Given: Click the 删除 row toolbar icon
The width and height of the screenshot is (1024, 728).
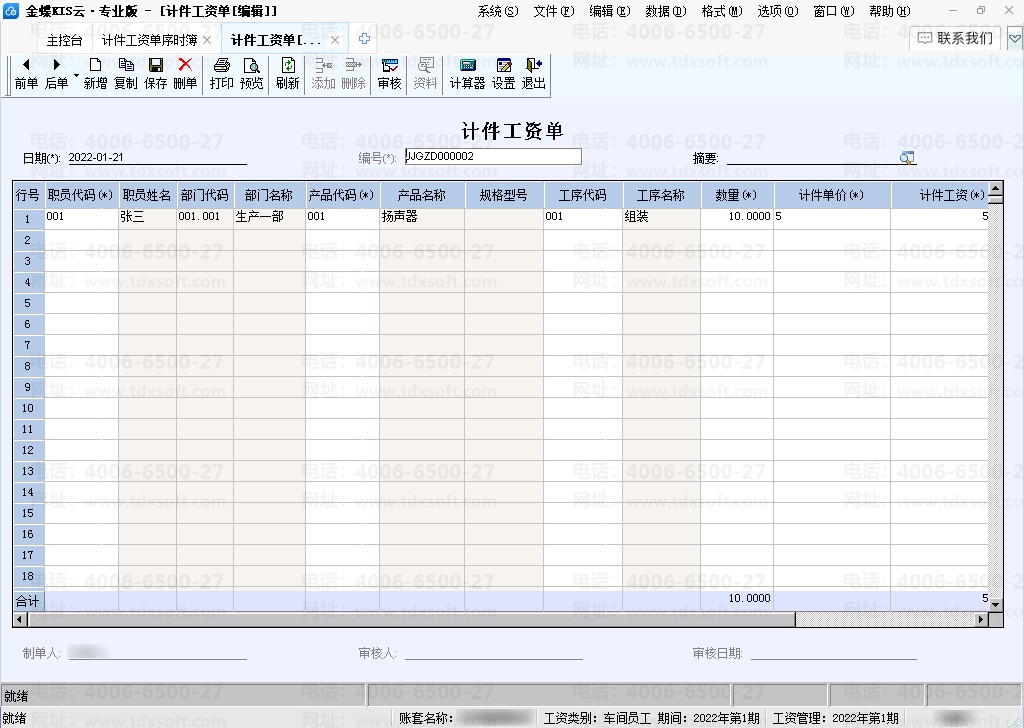Looking at the screenshot, I should pos(353,73).
